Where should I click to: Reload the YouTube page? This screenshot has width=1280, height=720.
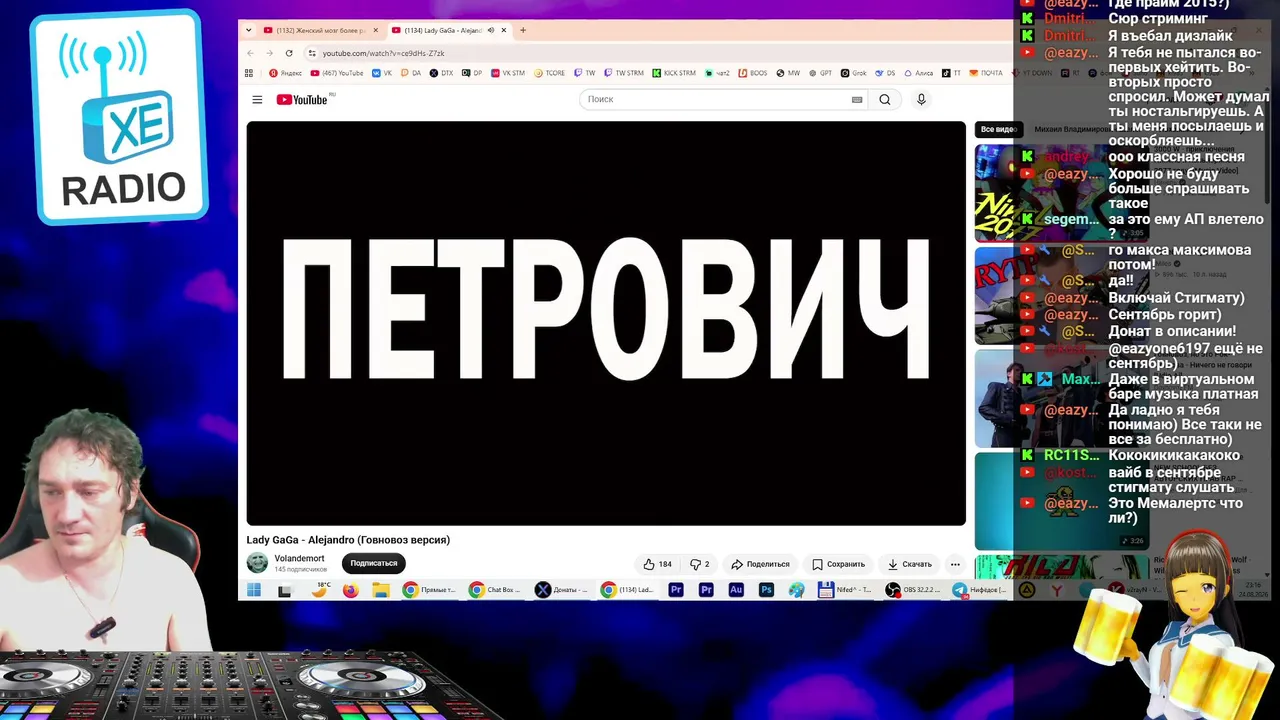(x=289, y=53)
